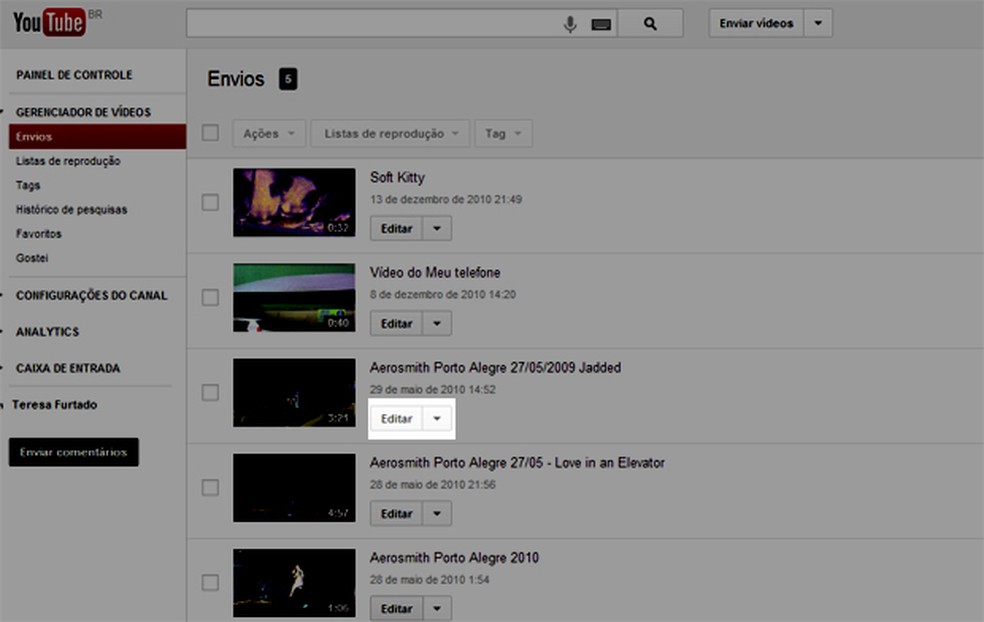Open the arrow next to Enviar vídeos
Viewport: 984px width, 622px height.
pos(818,23)
